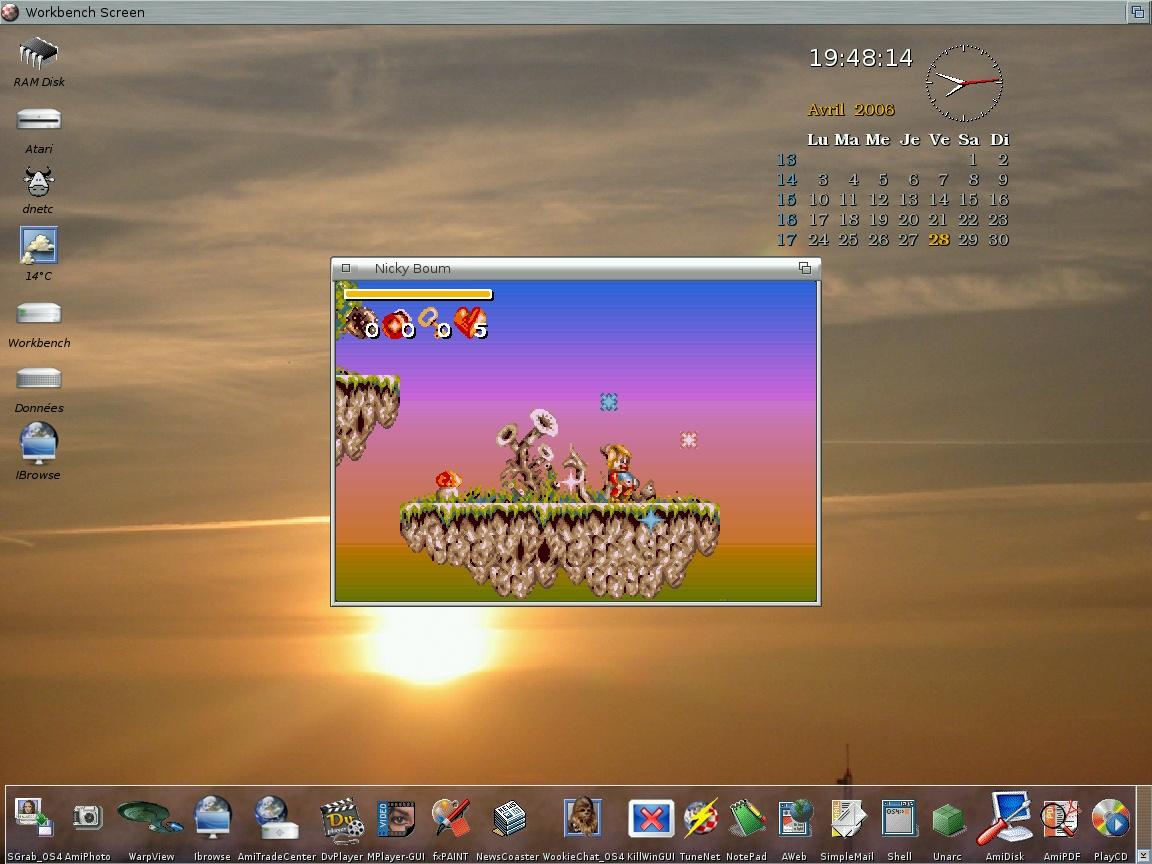Click the 'Di' weekday header
Screen dimensions: 1152x864
pos(999,140)
